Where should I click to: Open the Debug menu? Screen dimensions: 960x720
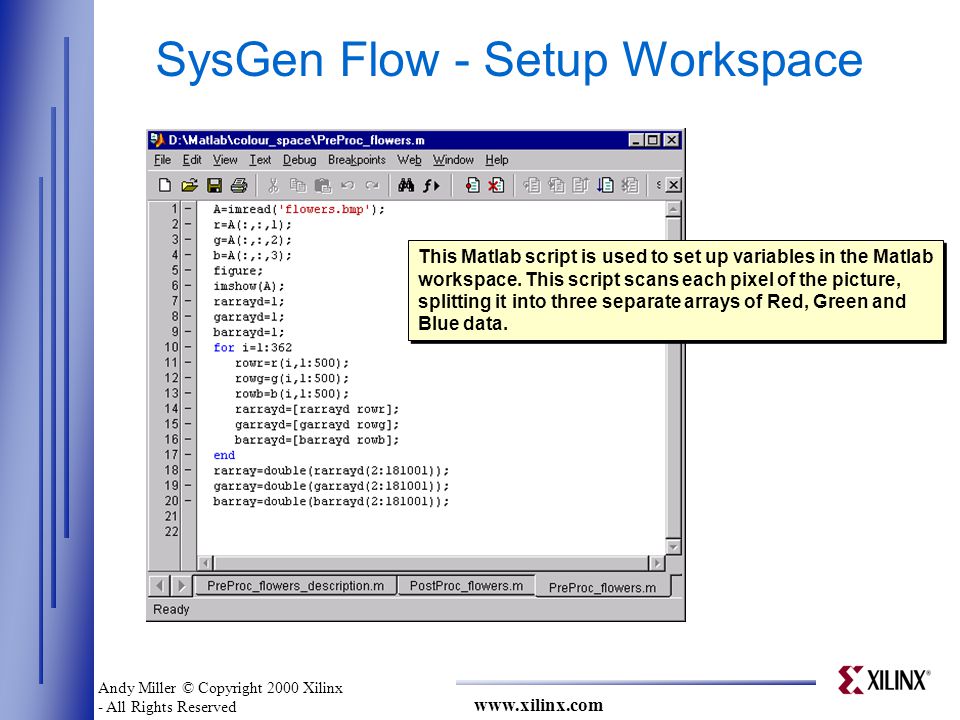coord(299,160)
